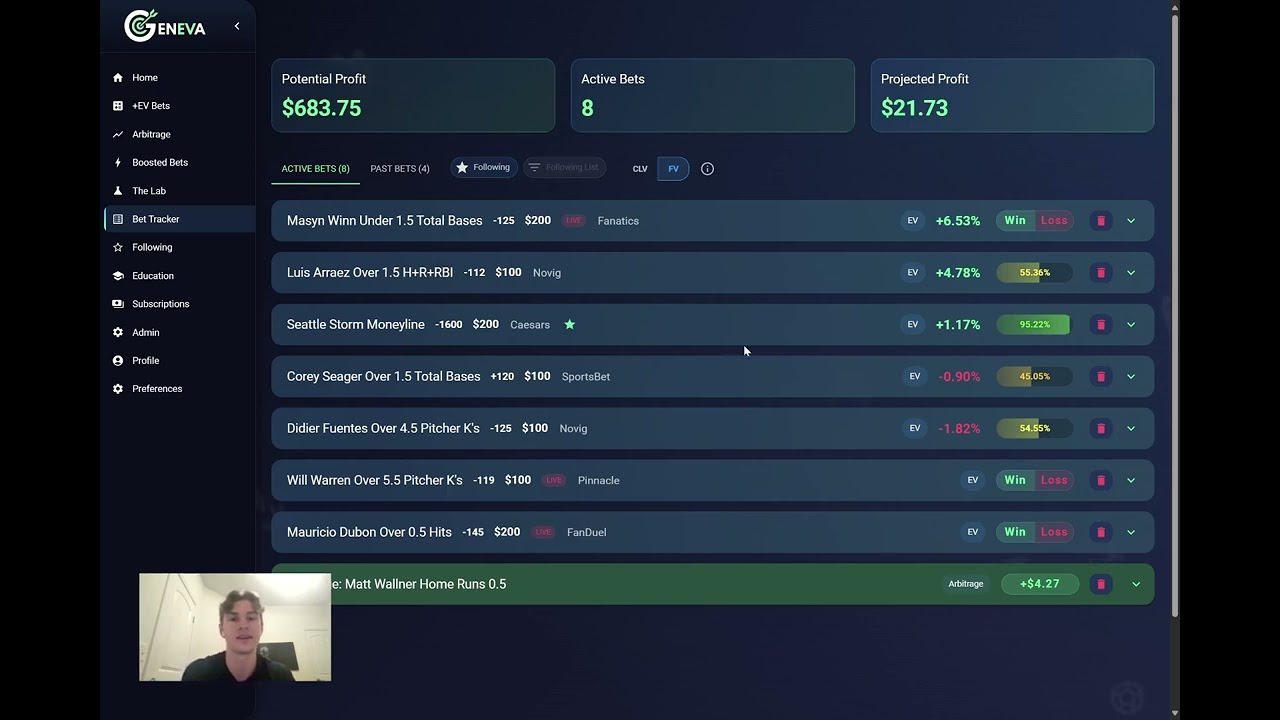This screenshot has height=720, width=1280.
Task: Delete the Corey Seager bet
Action: 1101,377
